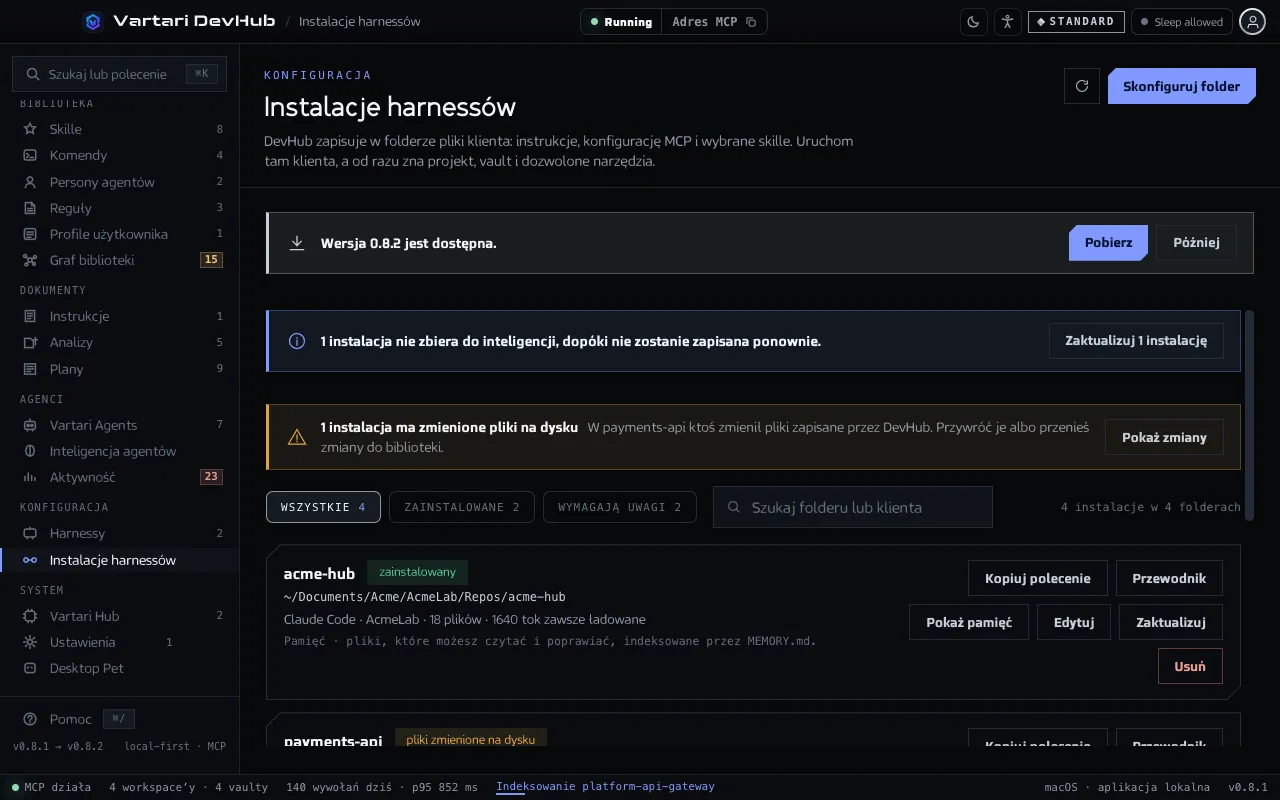Click Usuń for acme-hub
1280x800 pixels.
[x=1190, y=666]
